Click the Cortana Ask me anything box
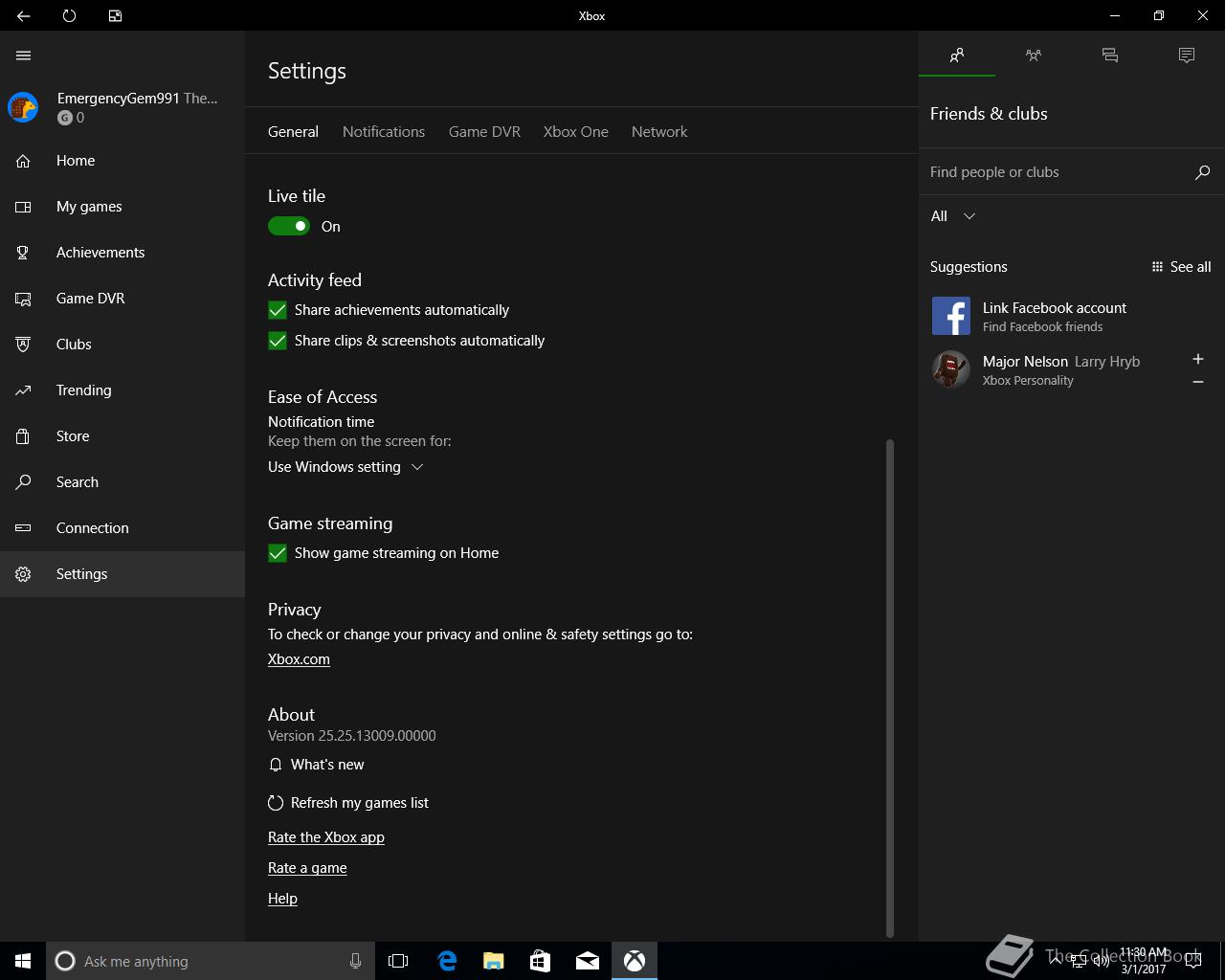Image resolution: width=1225 pixels, height=980 pixels. coord(209,961)
